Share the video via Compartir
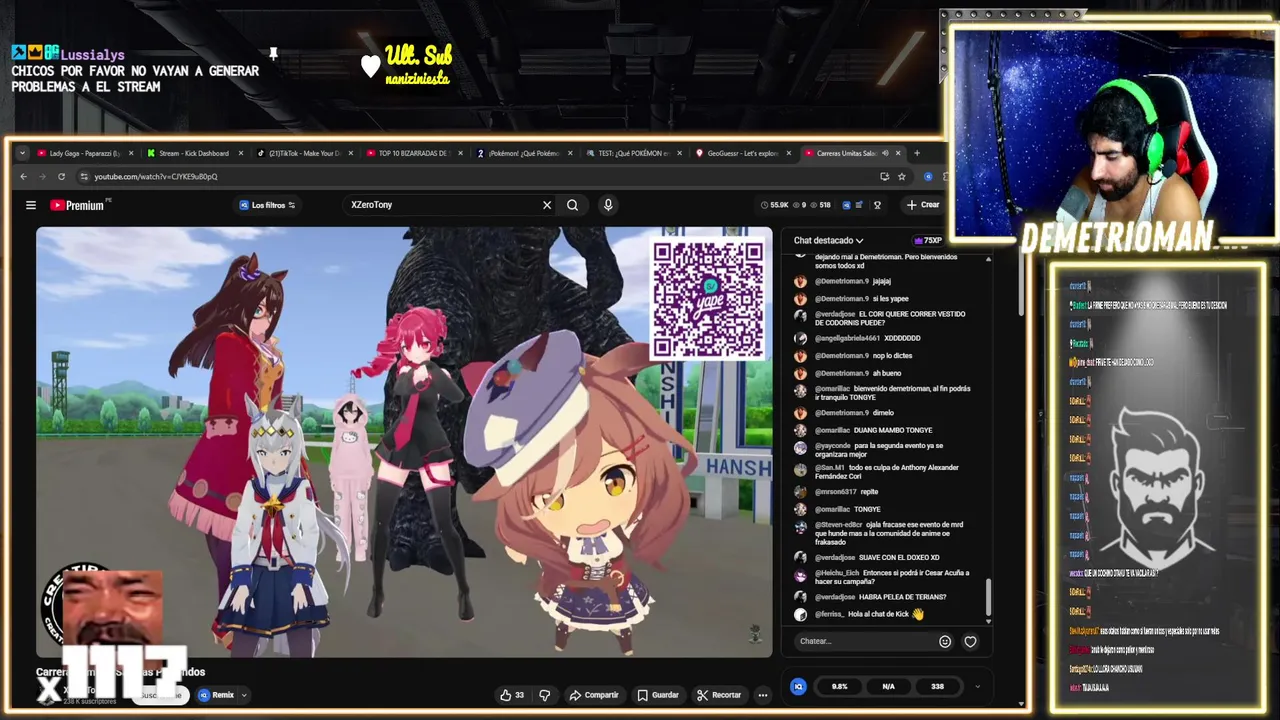The width and height of the screenshot is (1280, 720). (594, 695)
